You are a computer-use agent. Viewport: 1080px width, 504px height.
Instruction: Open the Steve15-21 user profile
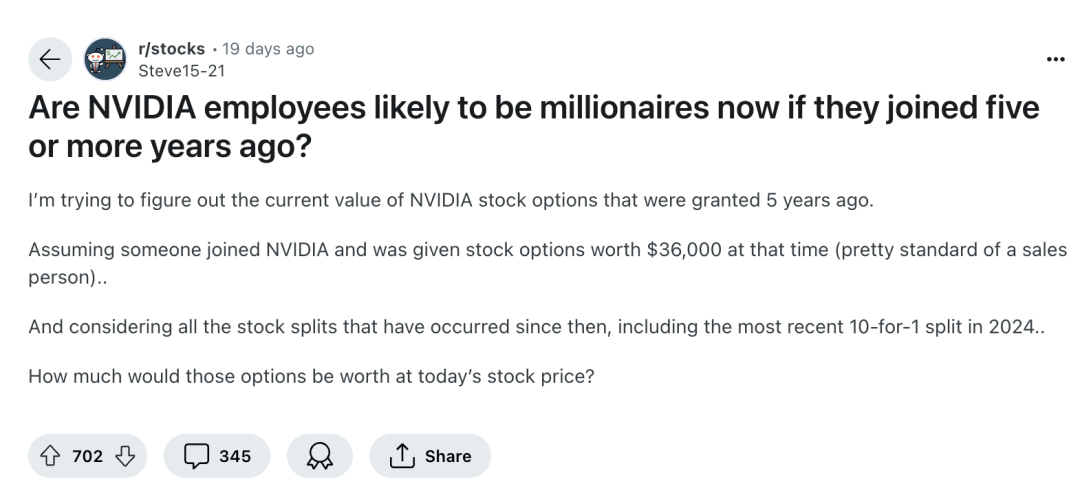(180, 69)
